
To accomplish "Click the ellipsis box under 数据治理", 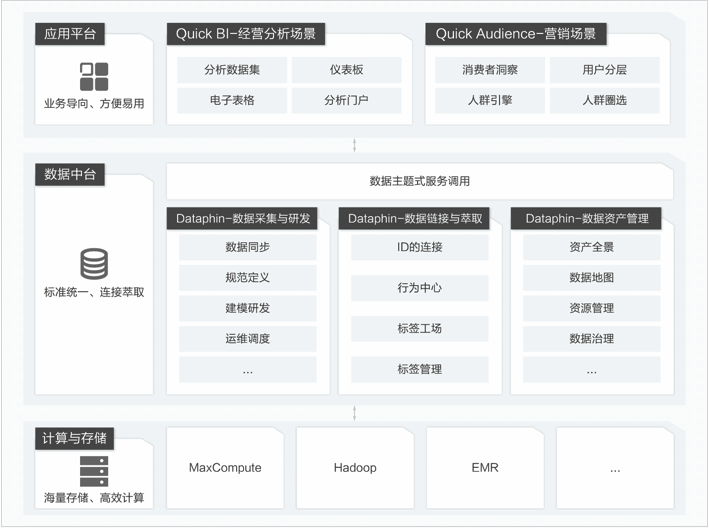I will (x=591, y=370).
